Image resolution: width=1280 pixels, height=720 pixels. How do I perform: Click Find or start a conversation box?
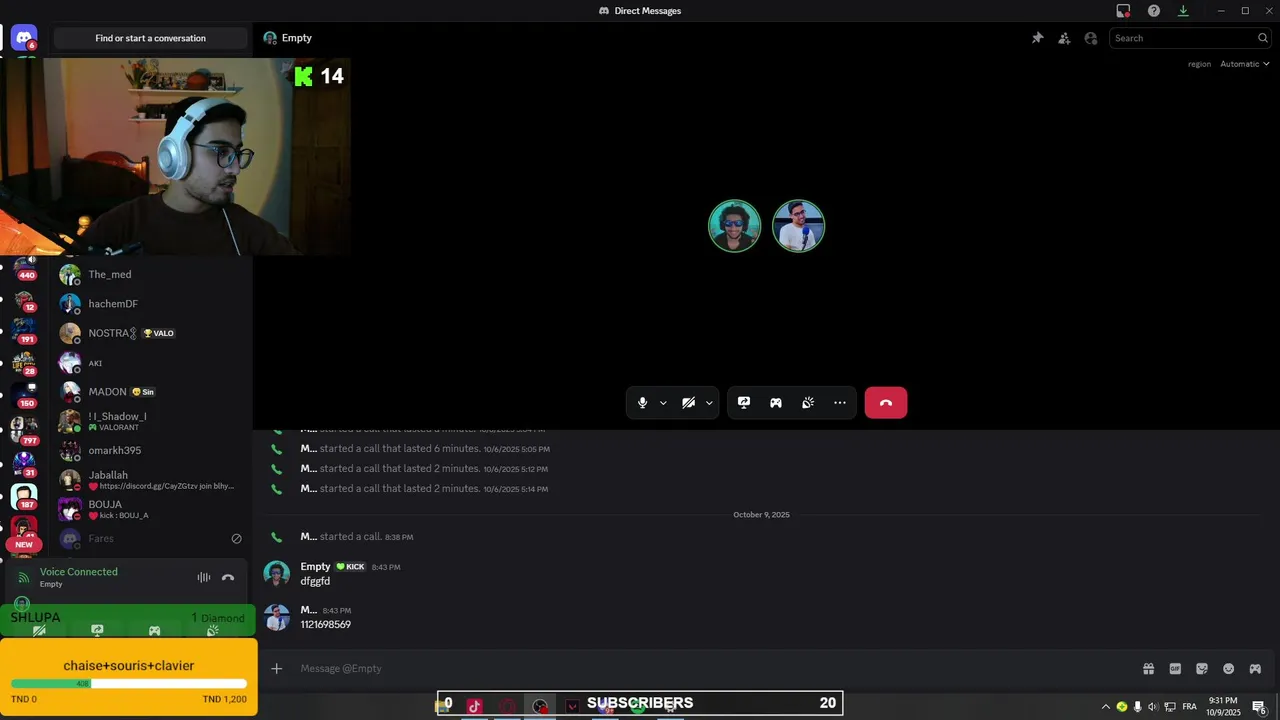(150, 38)
